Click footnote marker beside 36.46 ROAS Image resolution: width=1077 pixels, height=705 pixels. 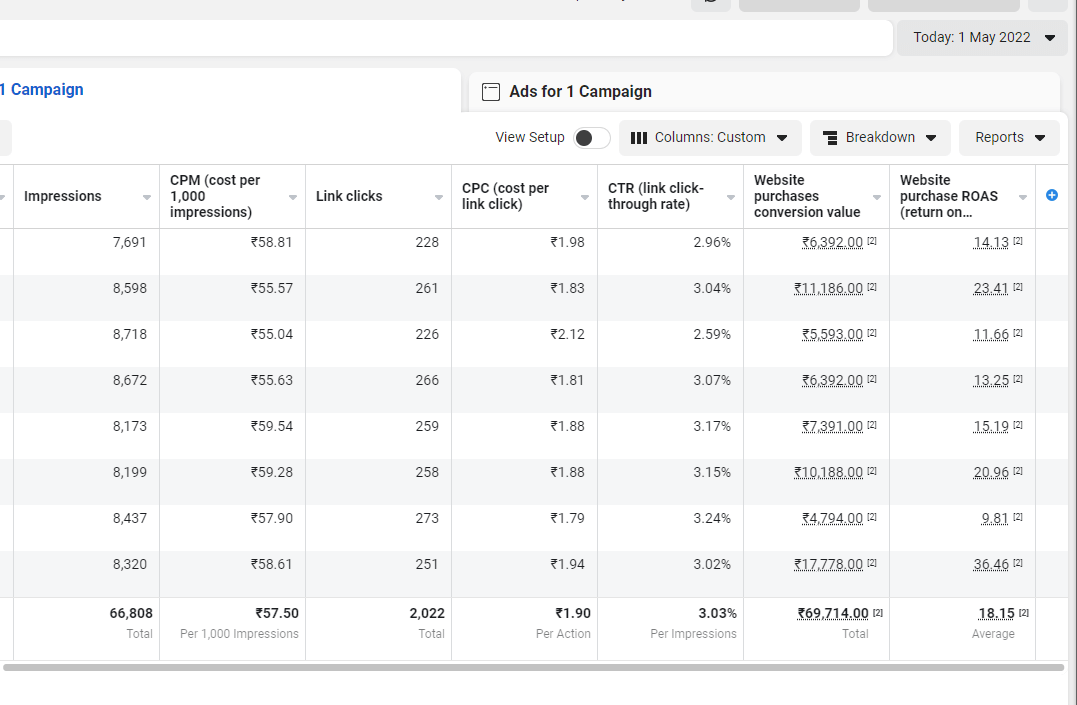coord(1018,563)
